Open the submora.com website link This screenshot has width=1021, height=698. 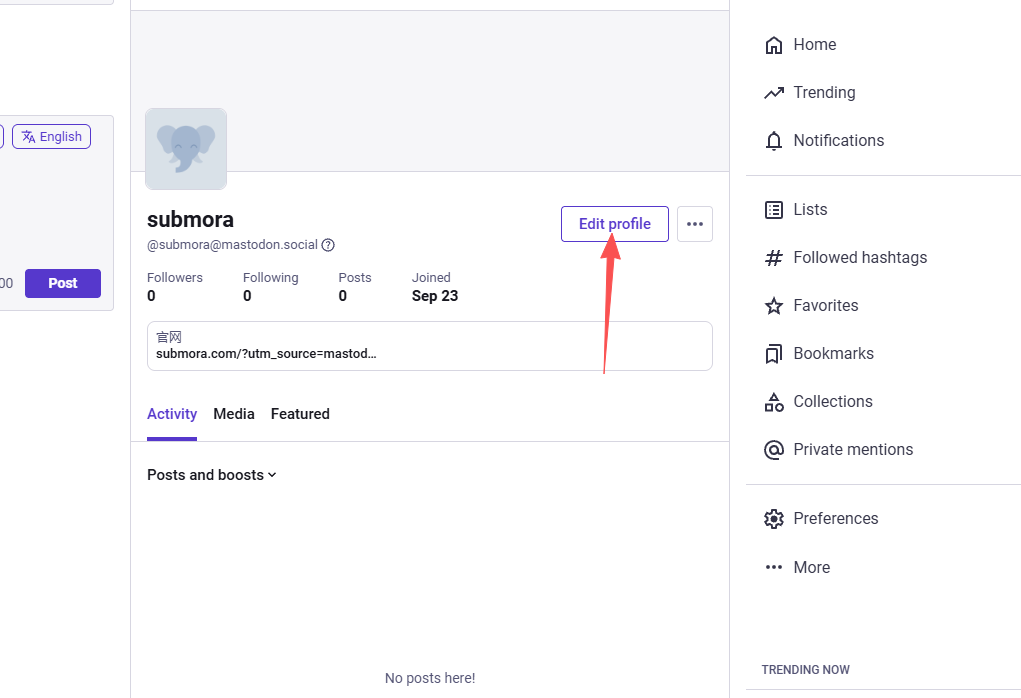pos(266,354)
